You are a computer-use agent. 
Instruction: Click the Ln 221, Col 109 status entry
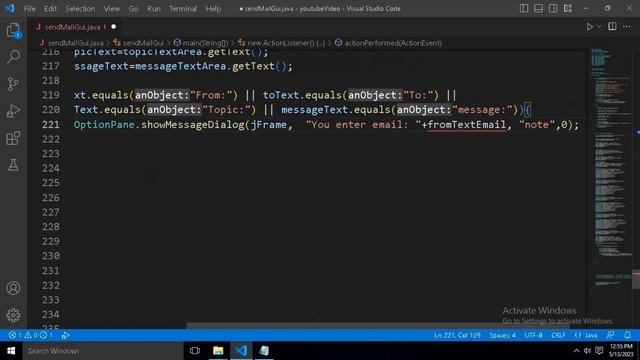tap(457, 335)
